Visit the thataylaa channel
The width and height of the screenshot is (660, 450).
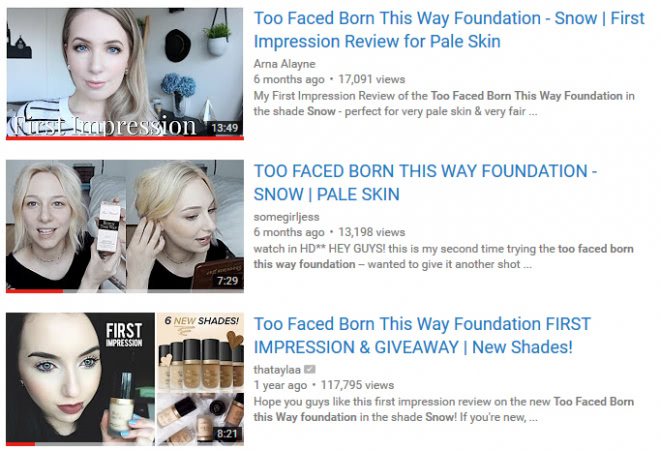click(x=277, y=370)
